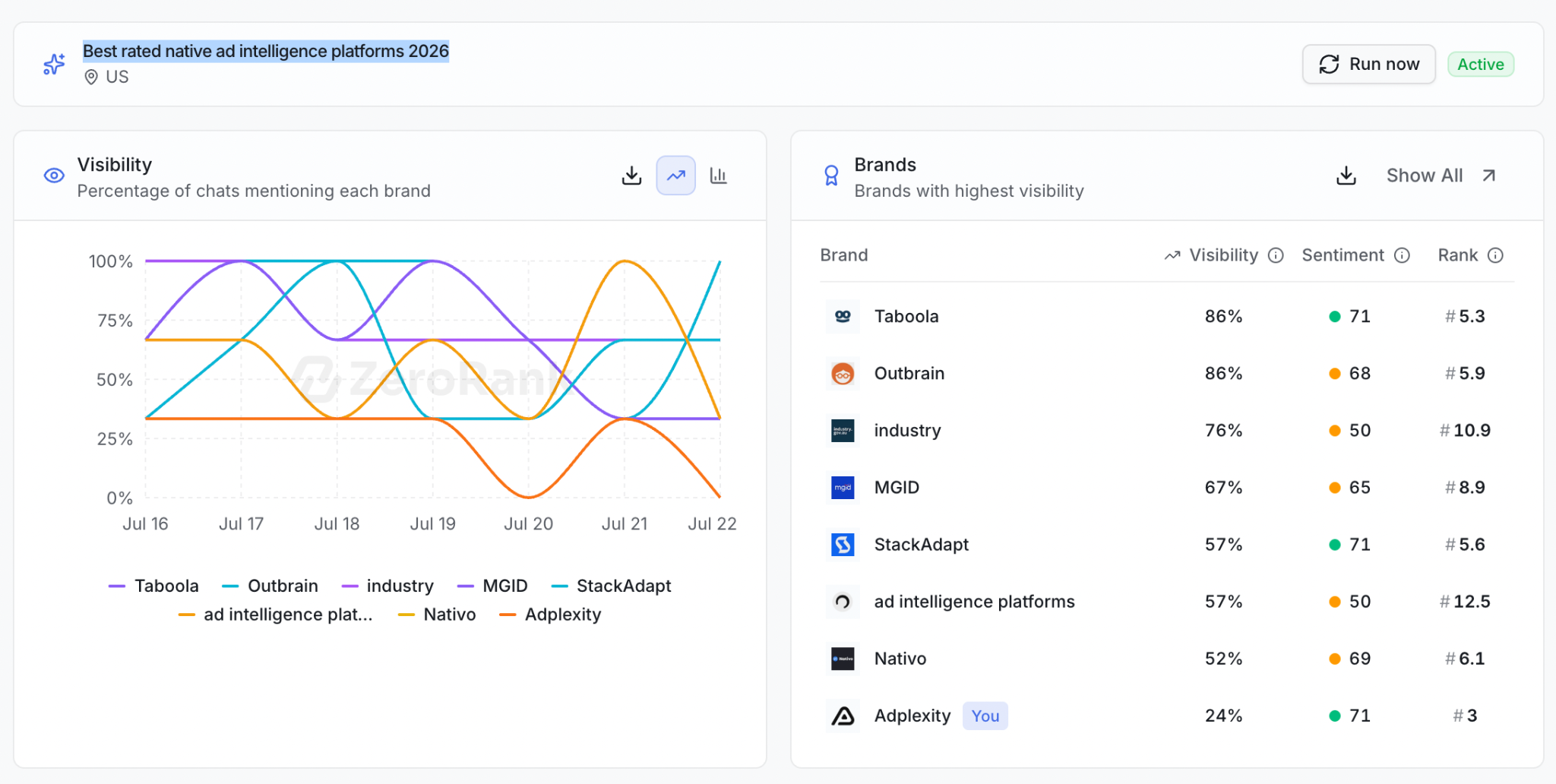Switch Visibility chart to line view
1556x784 pixels.
pos(675,175)
